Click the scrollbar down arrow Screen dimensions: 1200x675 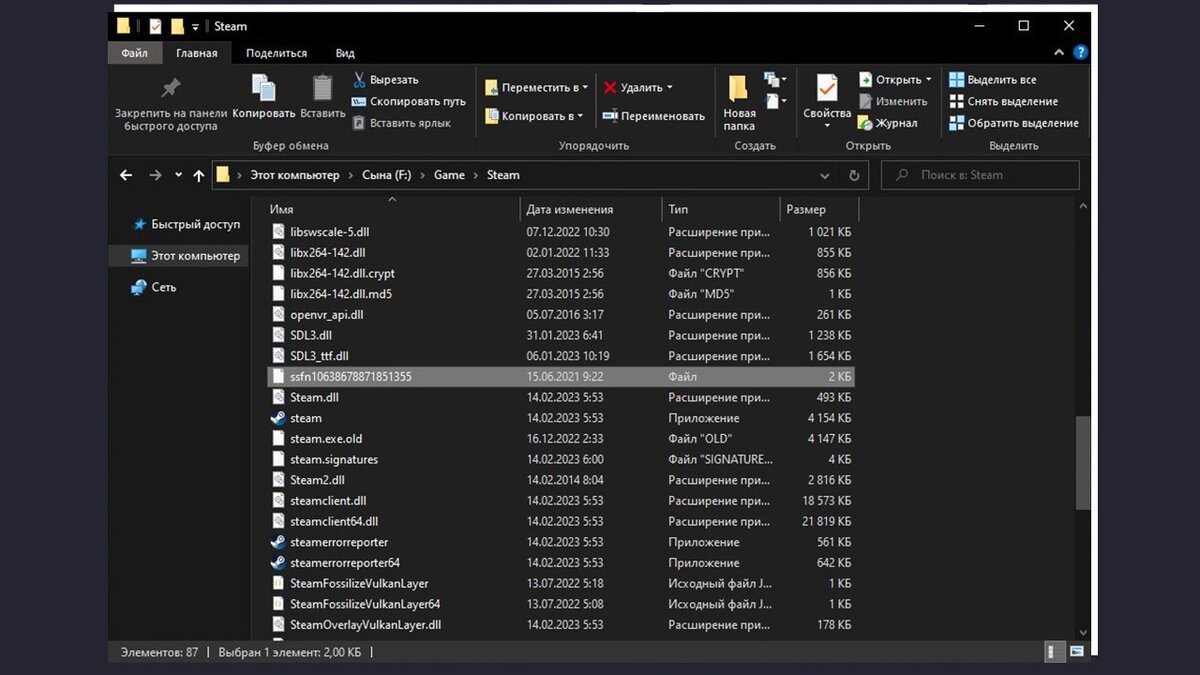tap(1083, 632)
